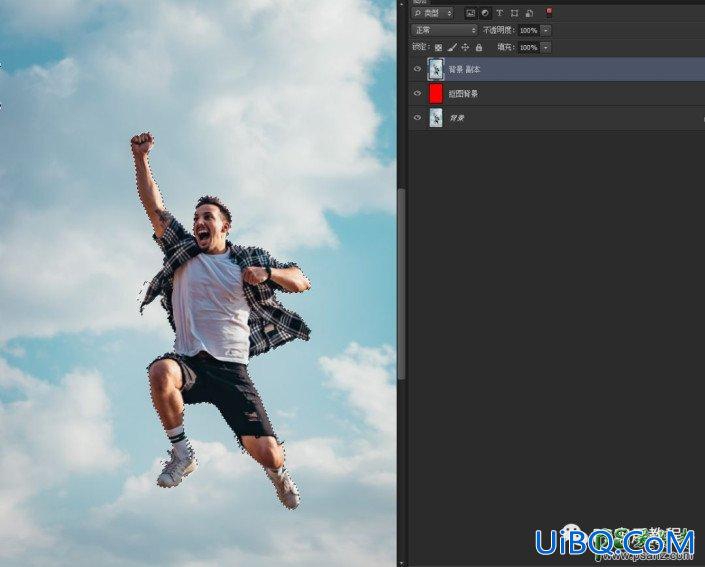The width and height of the screenshot is (705, 567).
Task: Filter layers by type (T) icon
Action: (500, 13)
